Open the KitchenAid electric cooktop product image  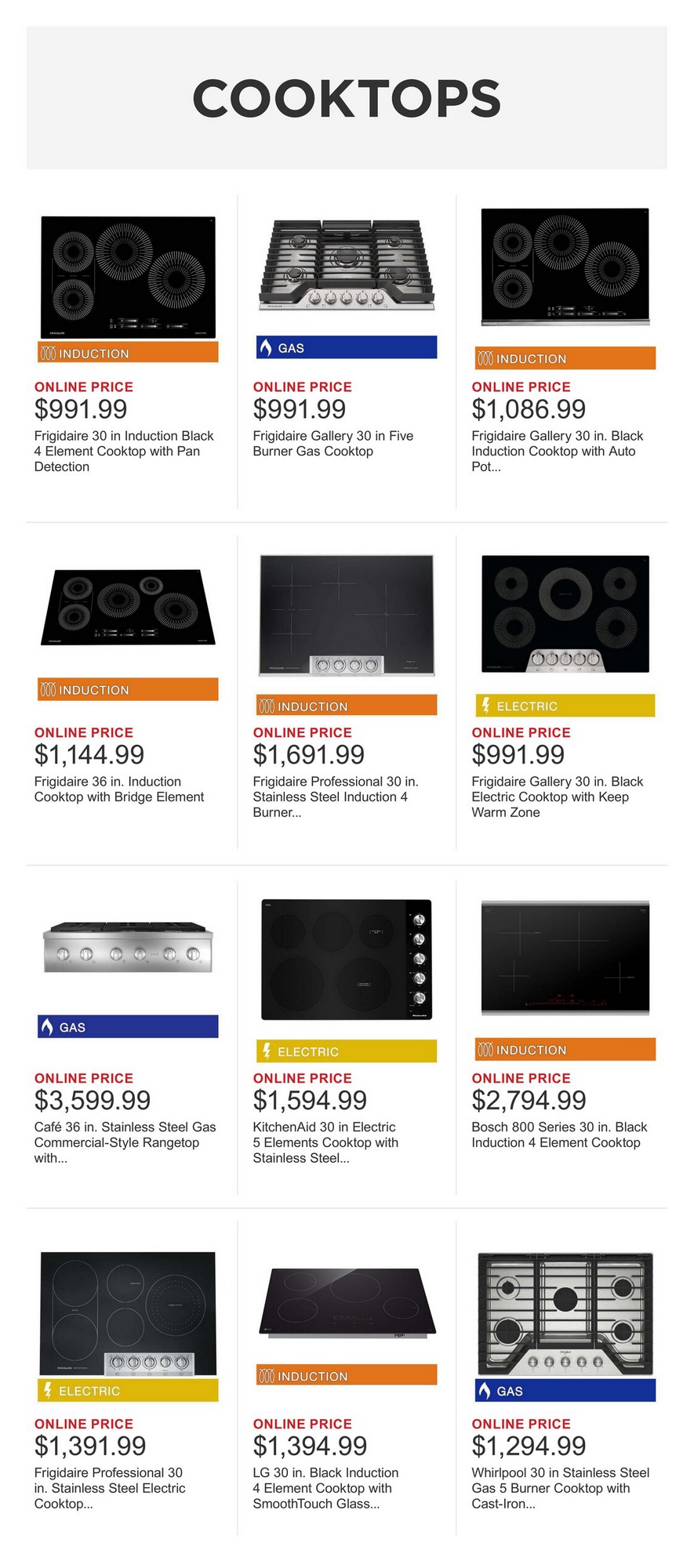(347, 959)
